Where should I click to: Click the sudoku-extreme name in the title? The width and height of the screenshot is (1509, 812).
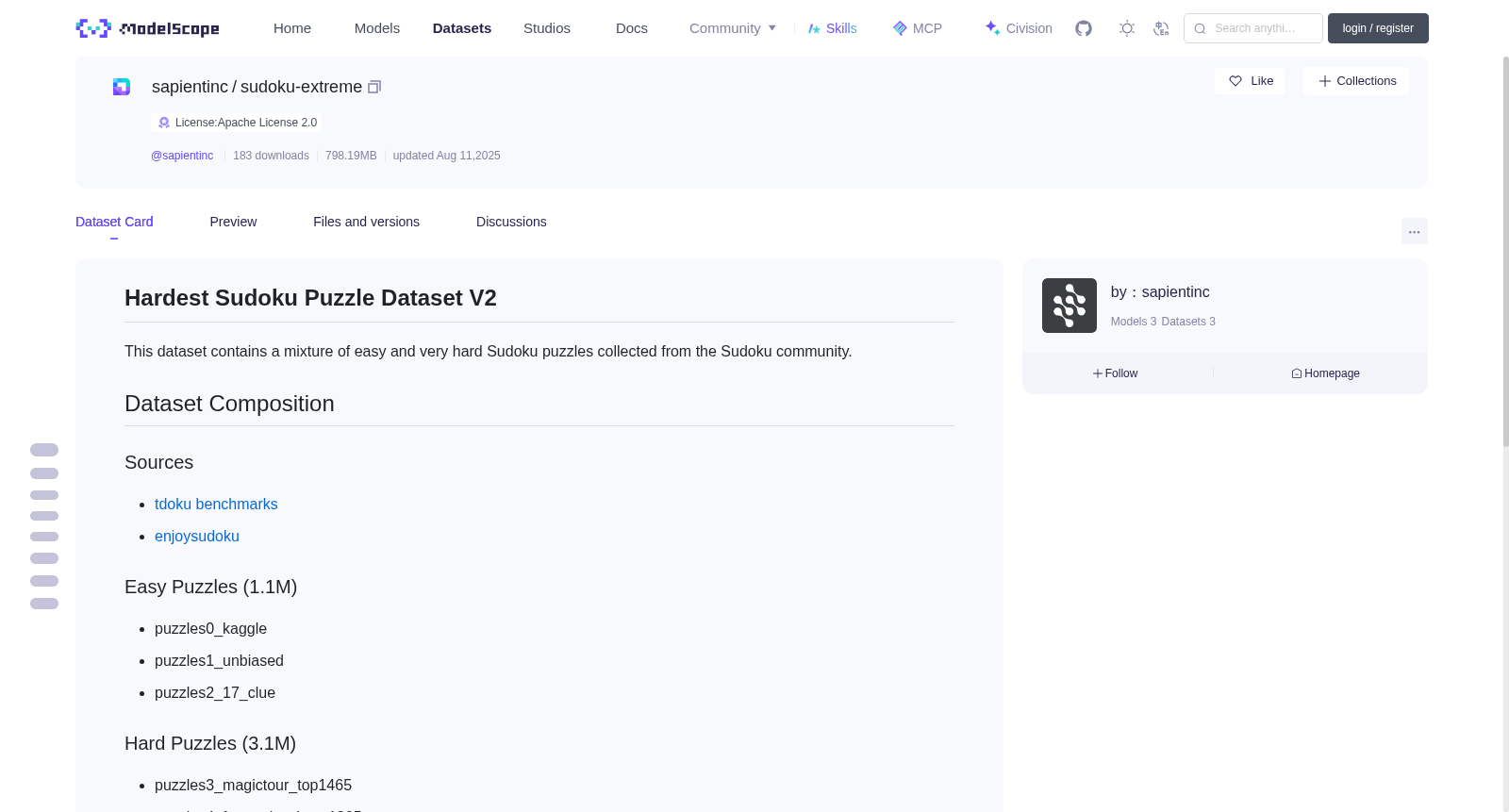pyautogui.click(x=301, y=87)
